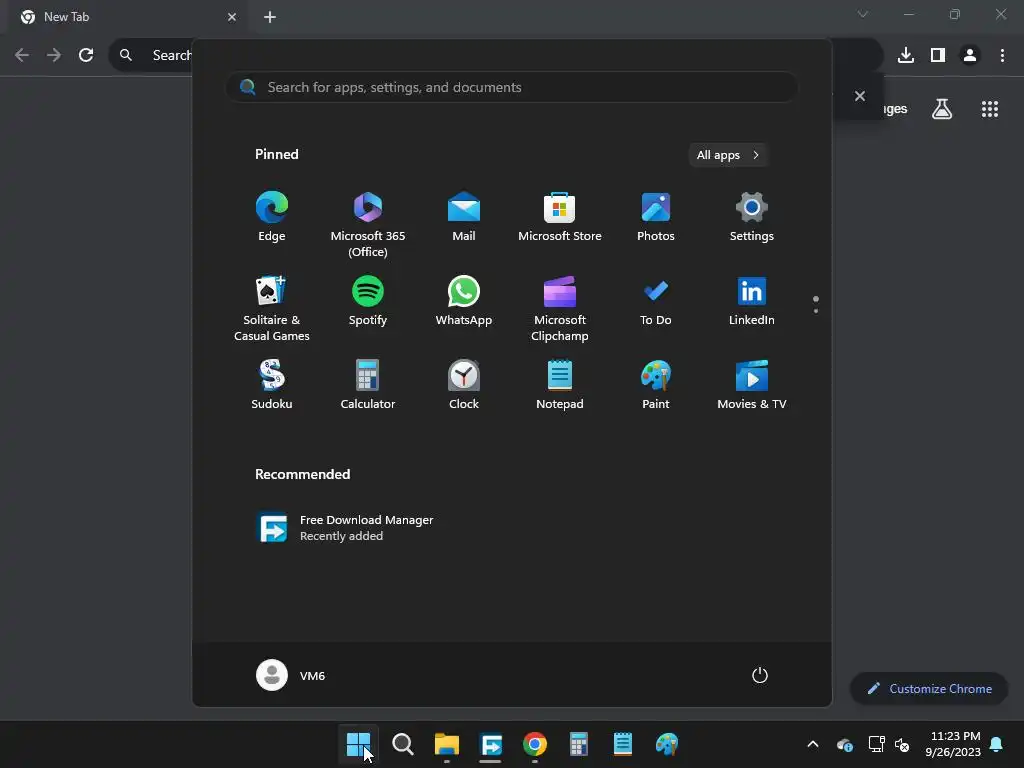Switch to Chrome on the taskbar
Screen dimensions: 1024x768
535,744
